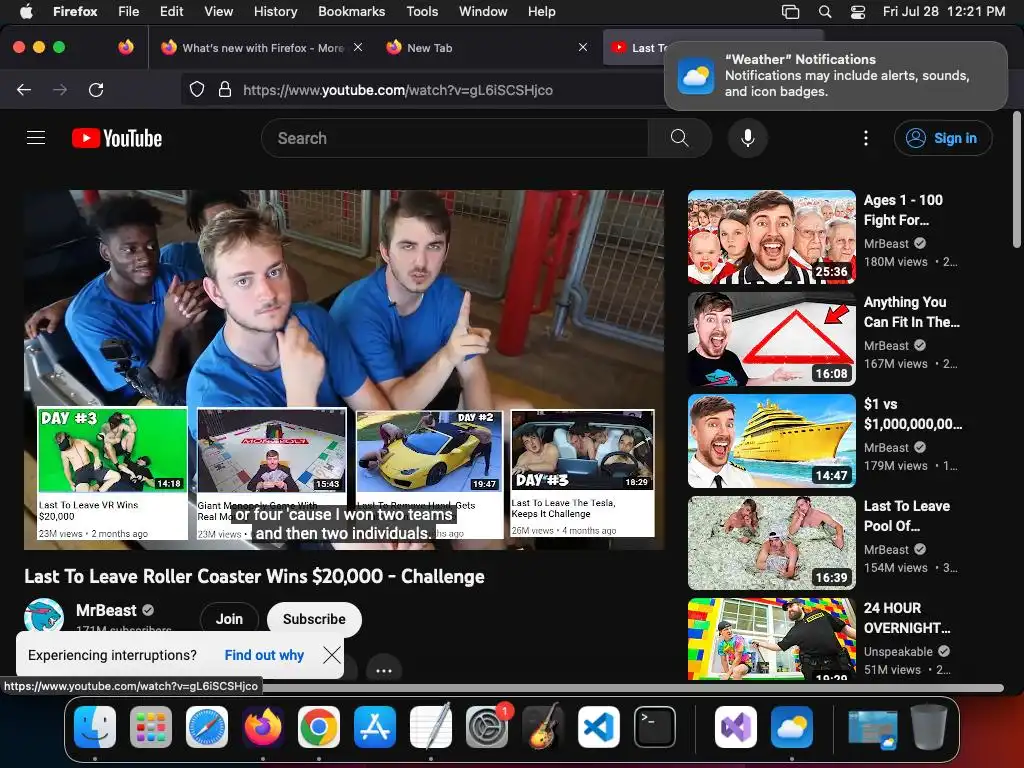Viewport: 1024px width, 768px height.
Task: Open the YouTube hamburger guide menu
Action: [x=36, y=138]
